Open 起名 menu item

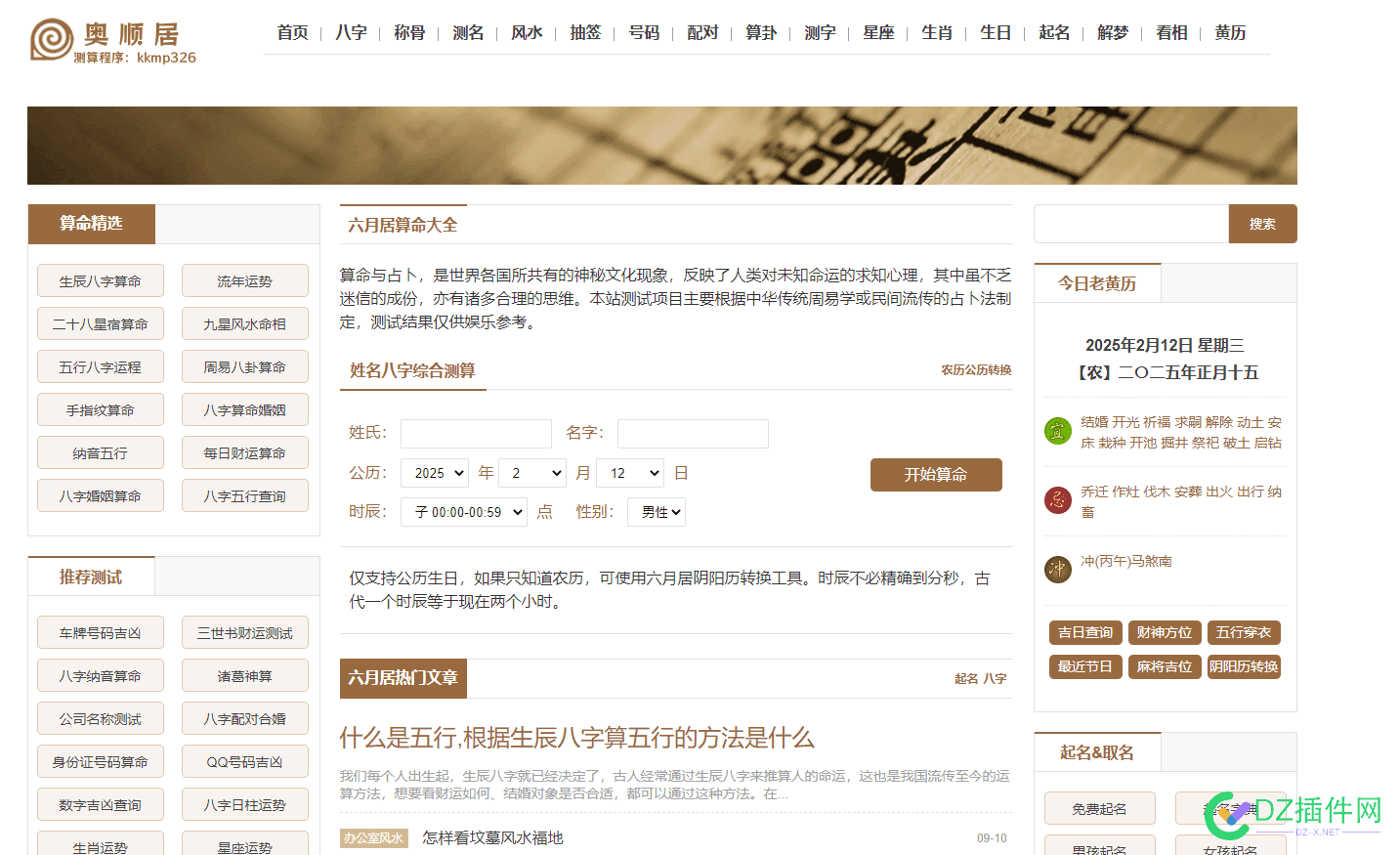click(x=1054, y=33)
